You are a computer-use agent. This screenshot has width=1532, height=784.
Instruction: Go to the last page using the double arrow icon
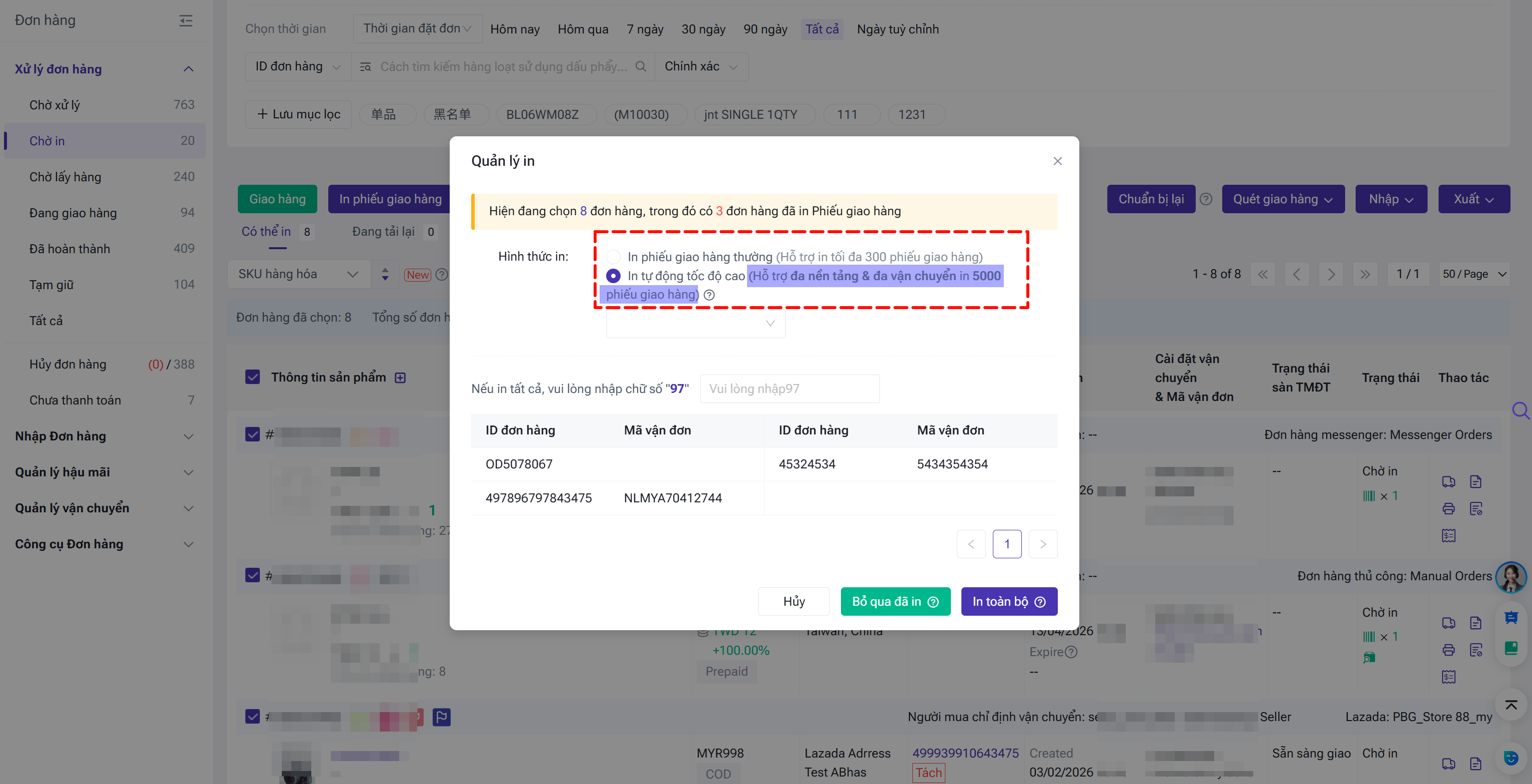[x=1365, y=274]
